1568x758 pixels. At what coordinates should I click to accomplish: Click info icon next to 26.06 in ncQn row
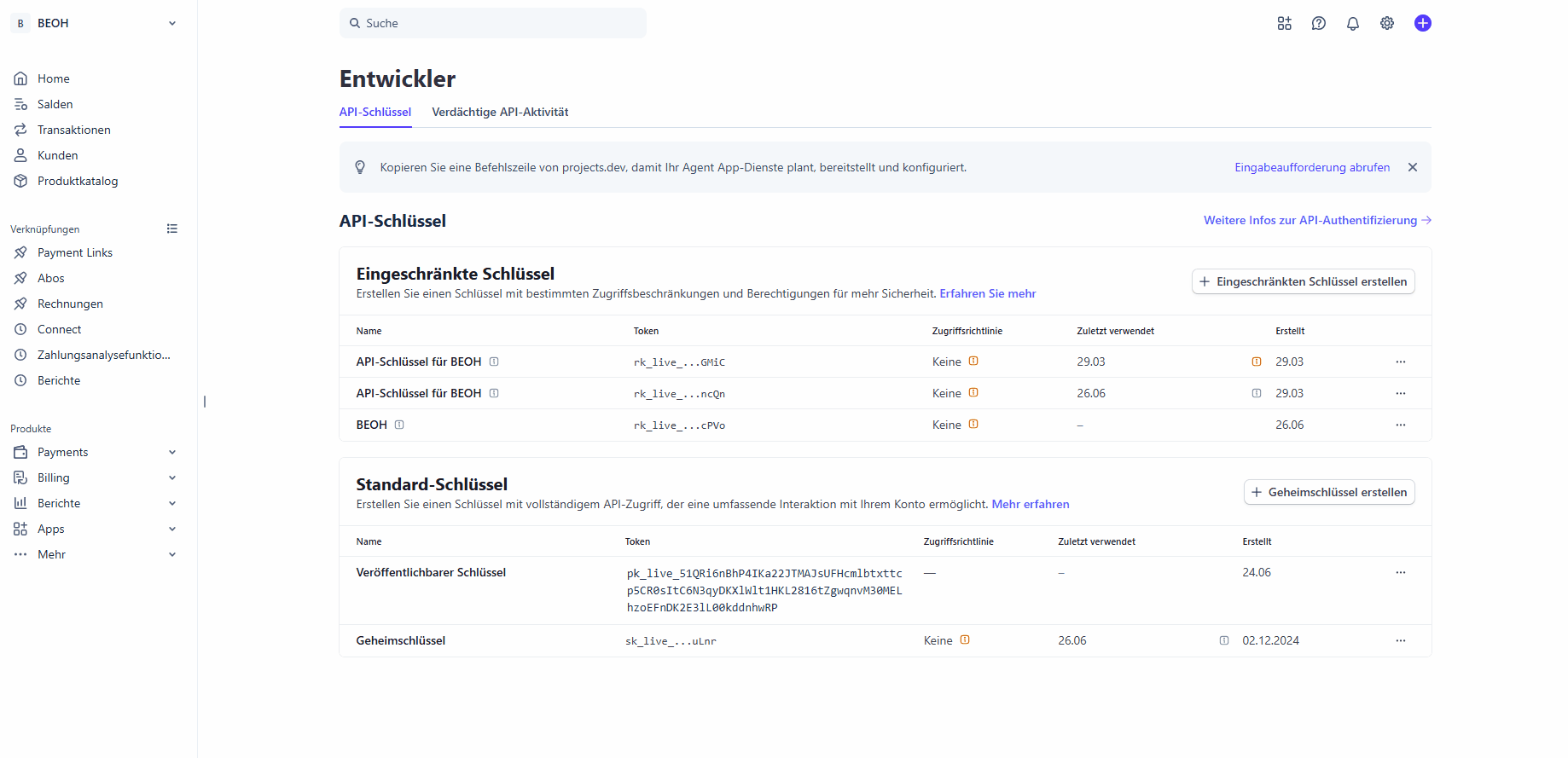point(1257,393)
